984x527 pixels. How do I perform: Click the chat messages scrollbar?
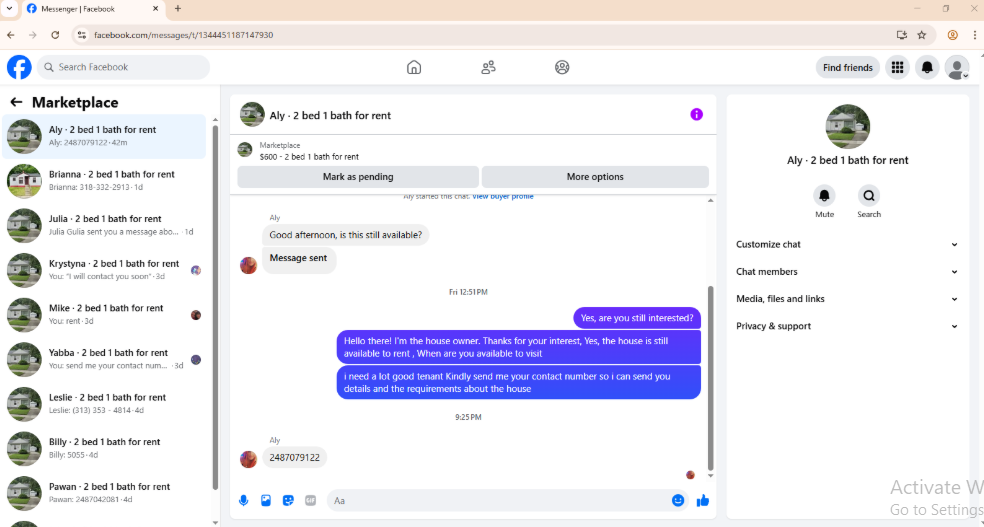710,378
